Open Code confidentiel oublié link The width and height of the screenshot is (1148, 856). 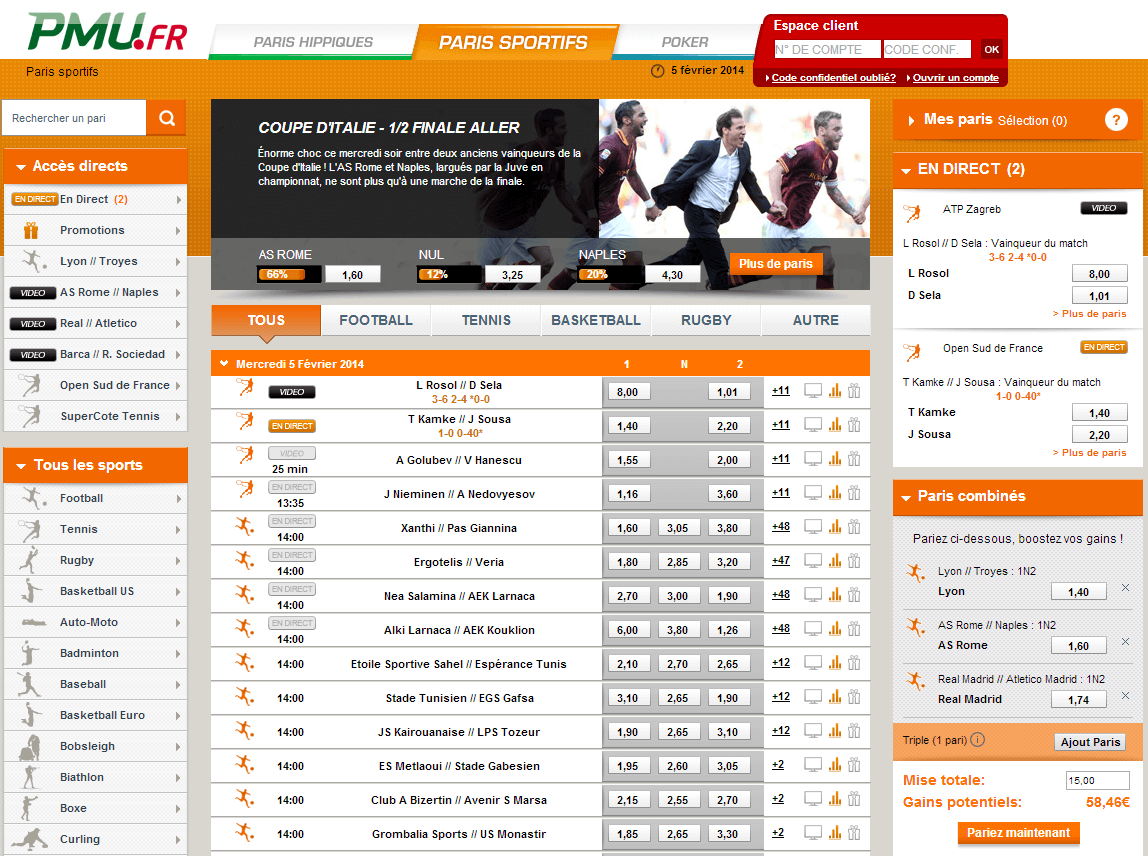point(833,78)
